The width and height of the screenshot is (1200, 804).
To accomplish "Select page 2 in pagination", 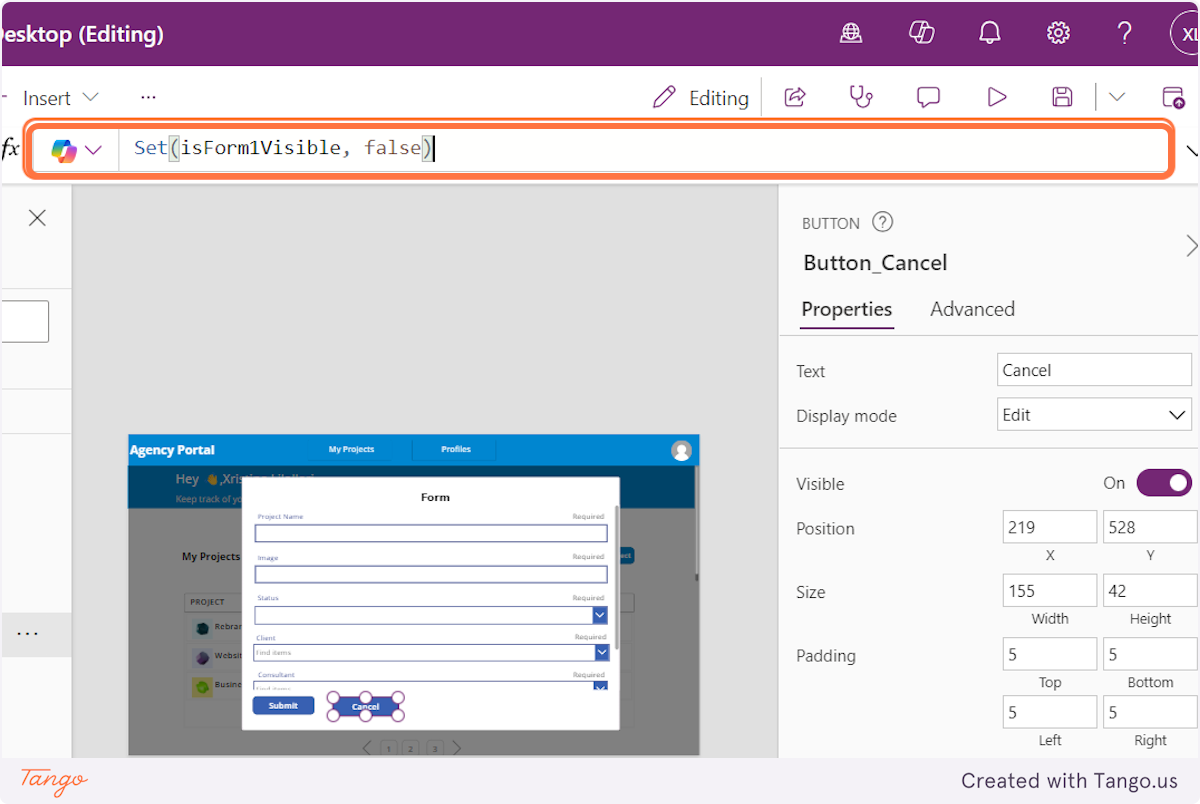I will click(x=411, y=748).
